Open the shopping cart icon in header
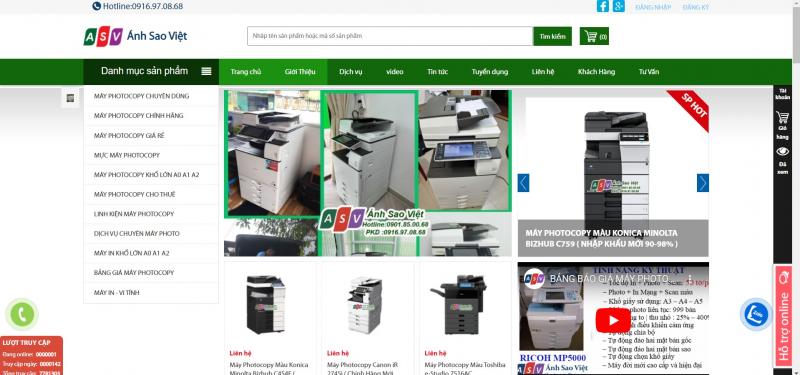 click(594, 36)
